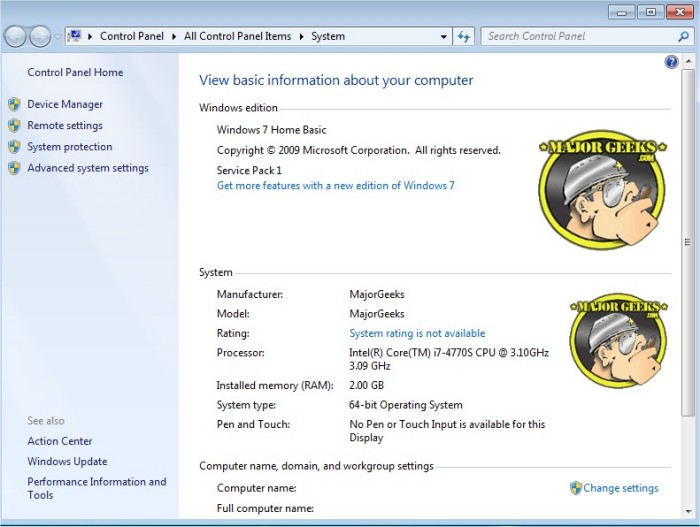
Task: Open Help with blue question mark icon
Action: click(671, 62)
